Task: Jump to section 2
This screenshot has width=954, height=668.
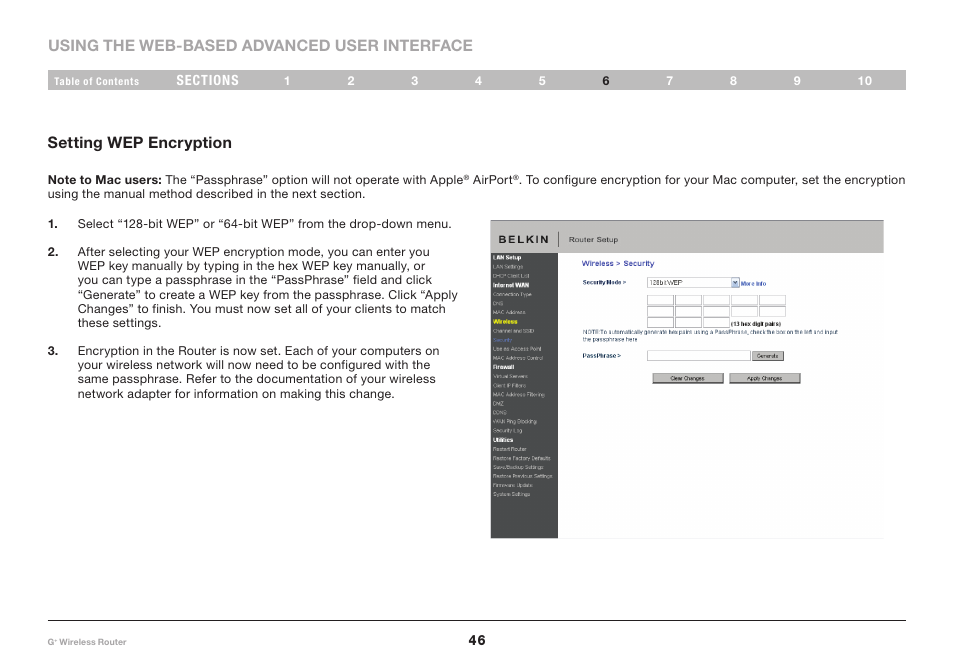Action: [x=351, y=81]
